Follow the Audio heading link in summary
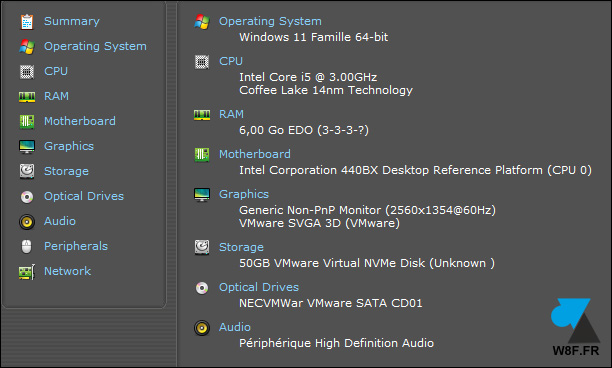Viewport: 612px width, 368px height. coord(235,327)
